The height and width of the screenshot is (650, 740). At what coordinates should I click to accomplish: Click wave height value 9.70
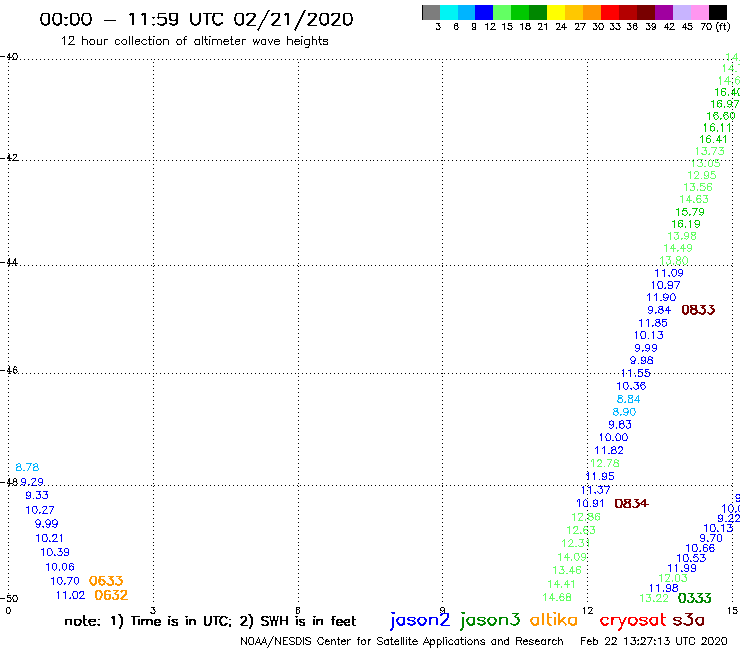point(711,538)
